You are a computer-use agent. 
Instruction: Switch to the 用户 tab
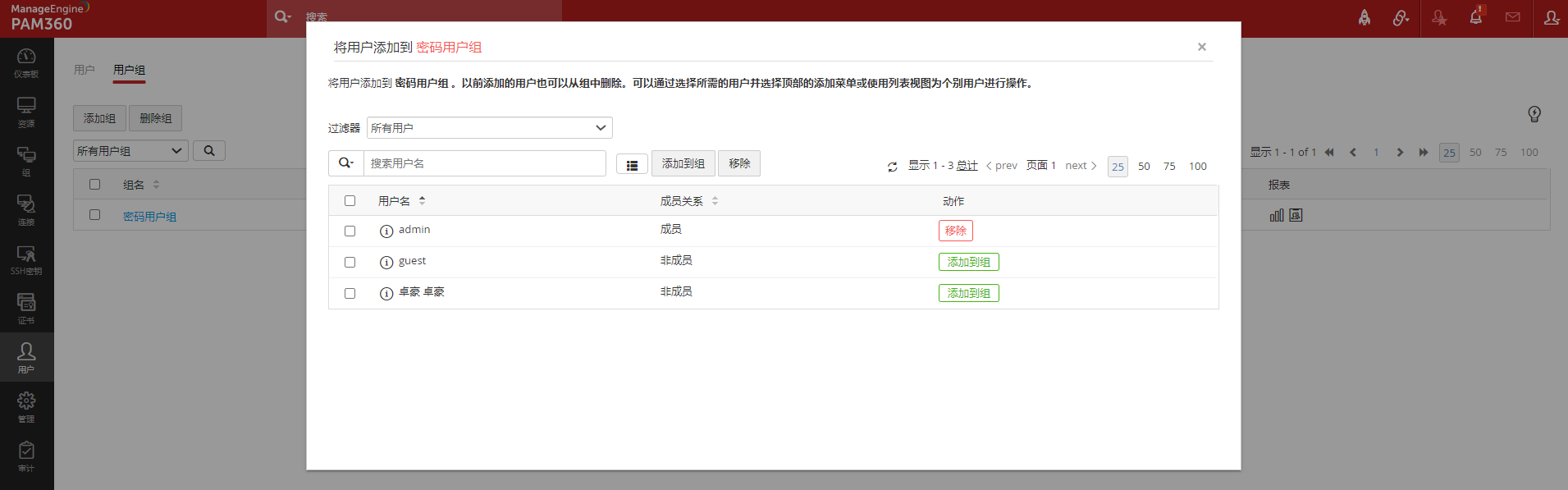point(85,70)
